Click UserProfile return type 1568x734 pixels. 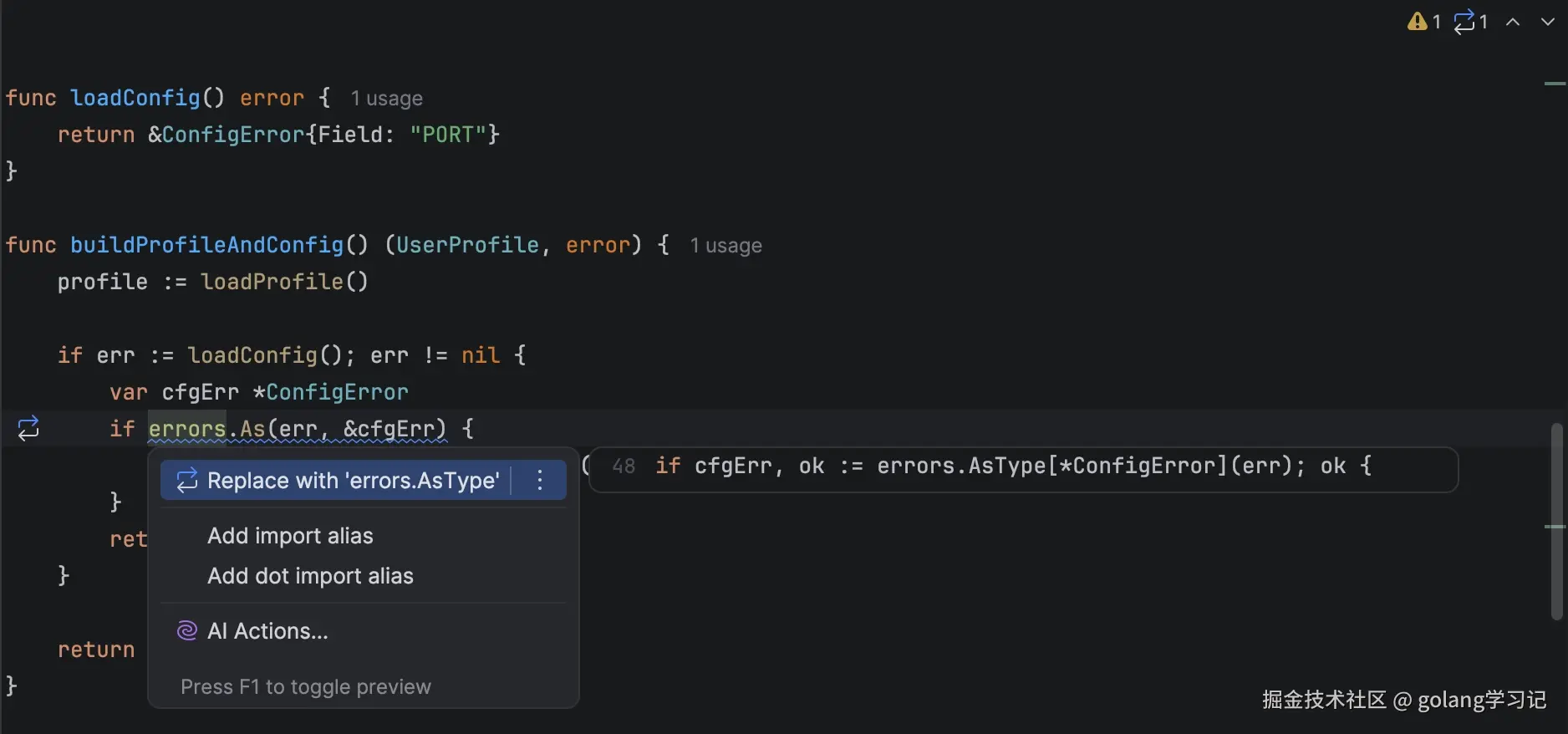pos(467,245)
